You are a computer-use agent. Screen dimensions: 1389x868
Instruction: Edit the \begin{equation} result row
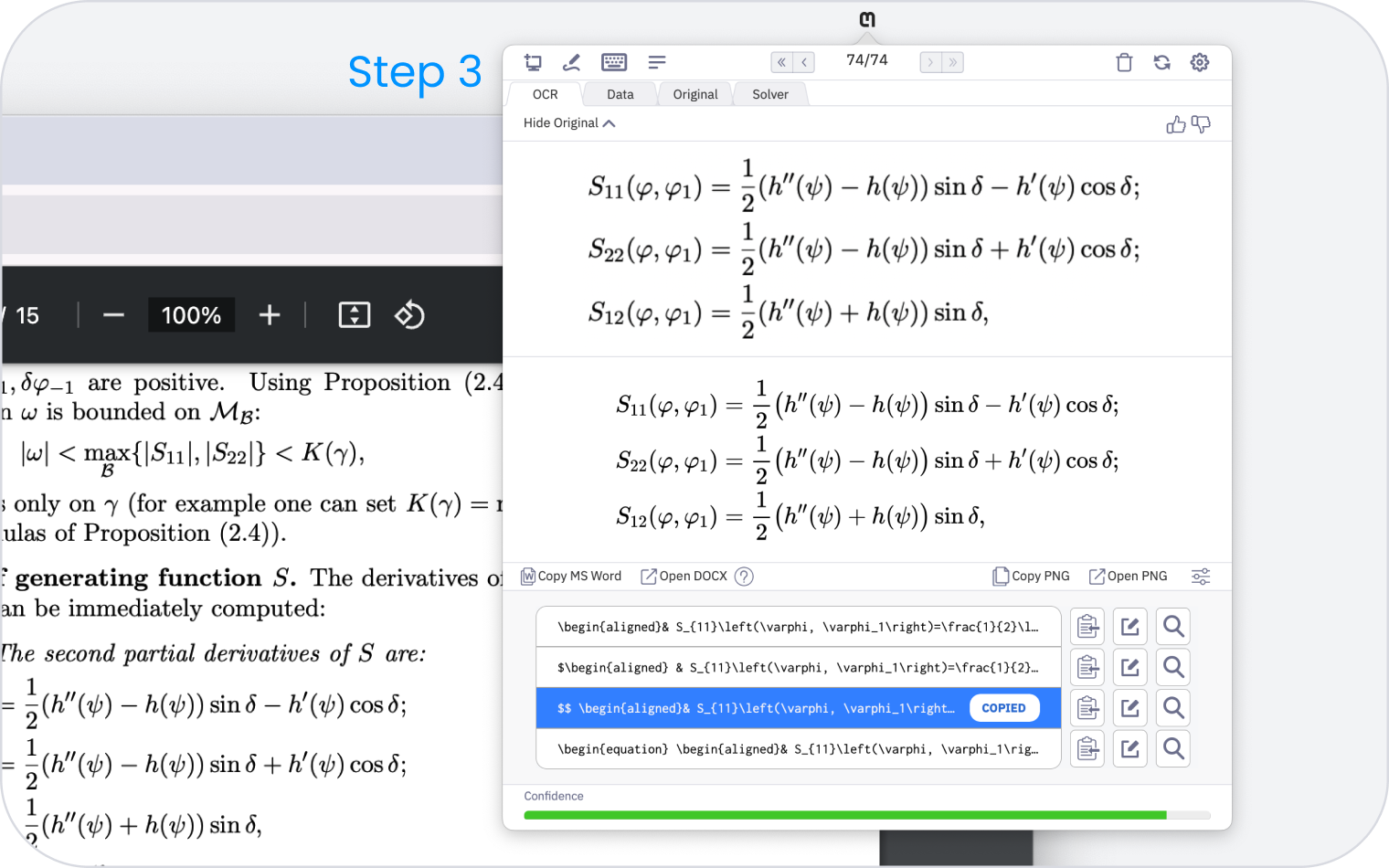click(x=1130, y=748)
